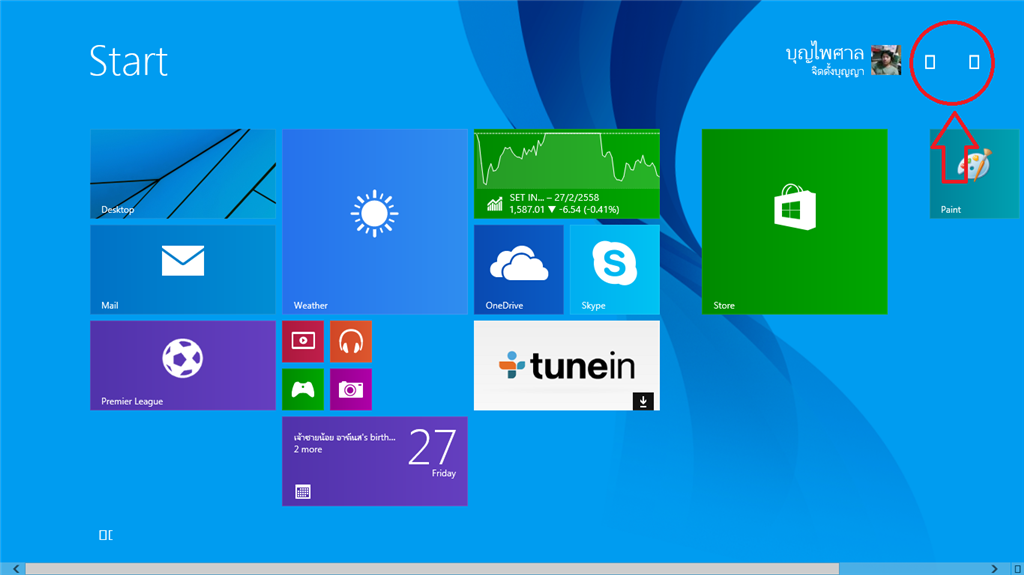The height and width of the screenshot is (575, 1024).
Task: Open the Desktop tile
Action: point(183,174)
